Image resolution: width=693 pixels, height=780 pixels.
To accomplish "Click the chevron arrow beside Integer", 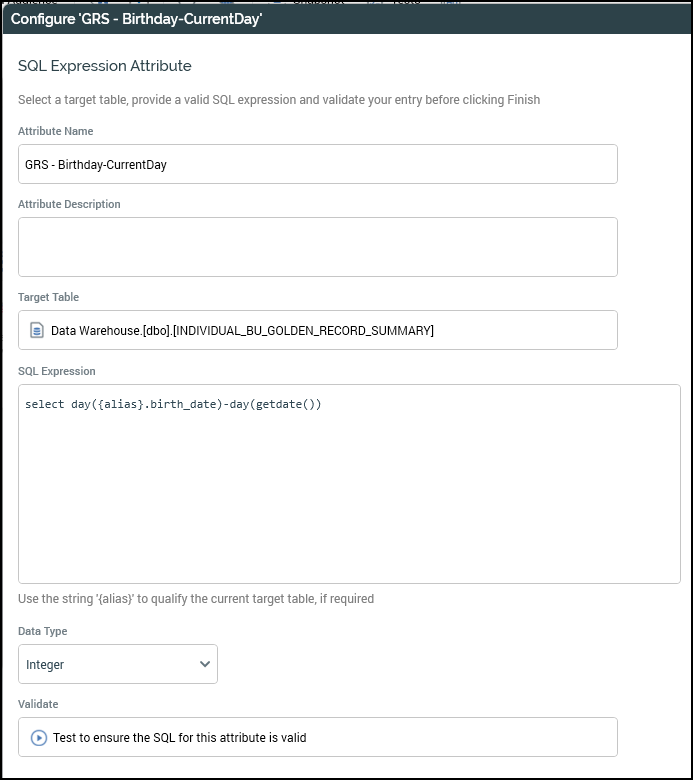I will click(205, 664).
